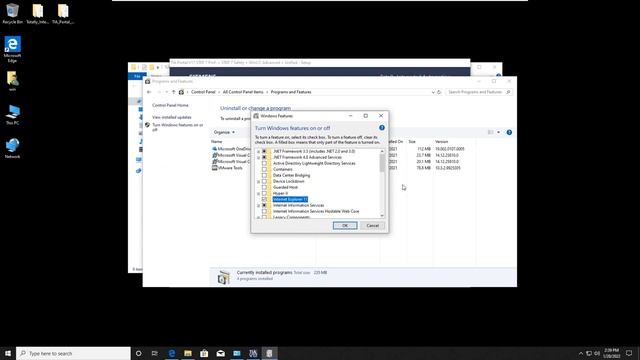This screenshot has width=640, height=360.
Task: Click Turn Windows features on or off link
Action: click(178, 127)
